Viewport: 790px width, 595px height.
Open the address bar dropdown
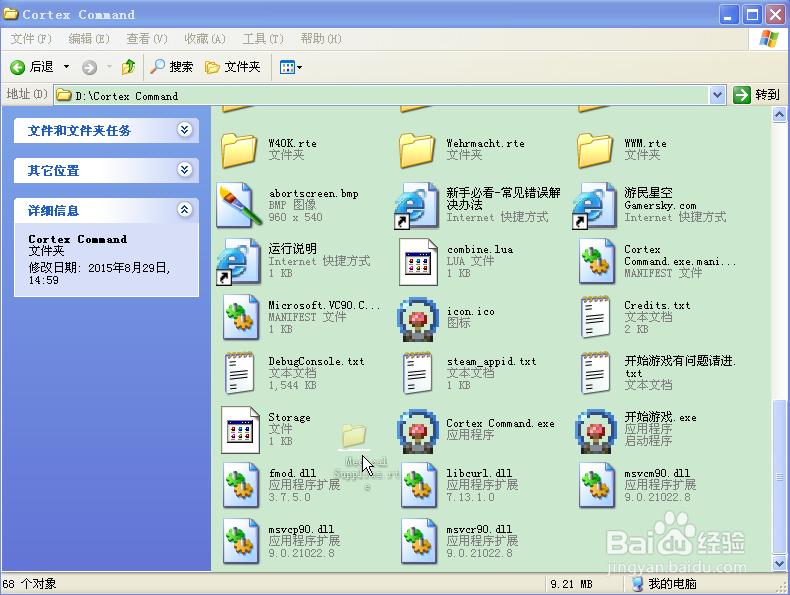717,95
